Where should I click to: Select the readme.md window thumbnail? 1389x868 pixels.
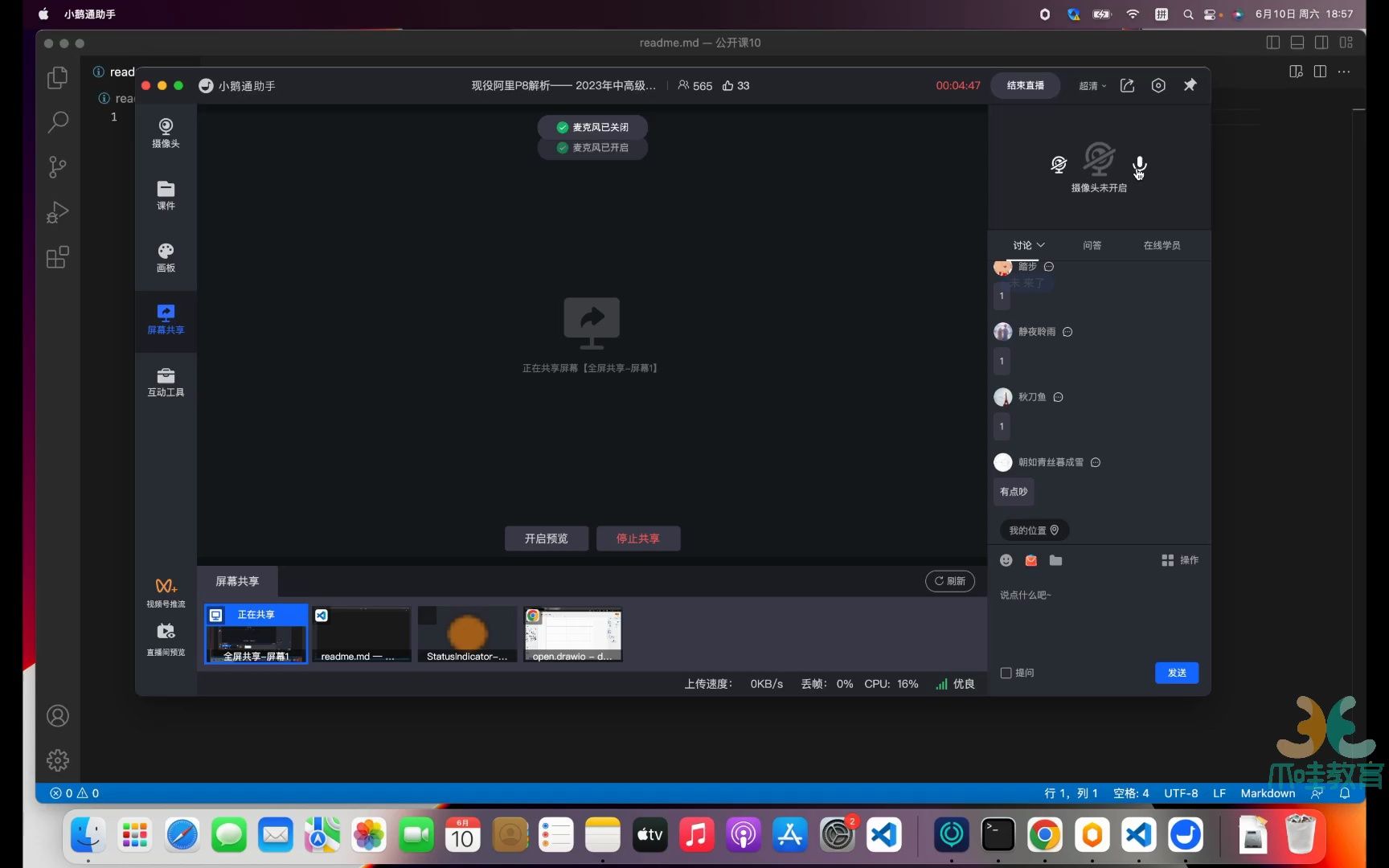(362, 634)
